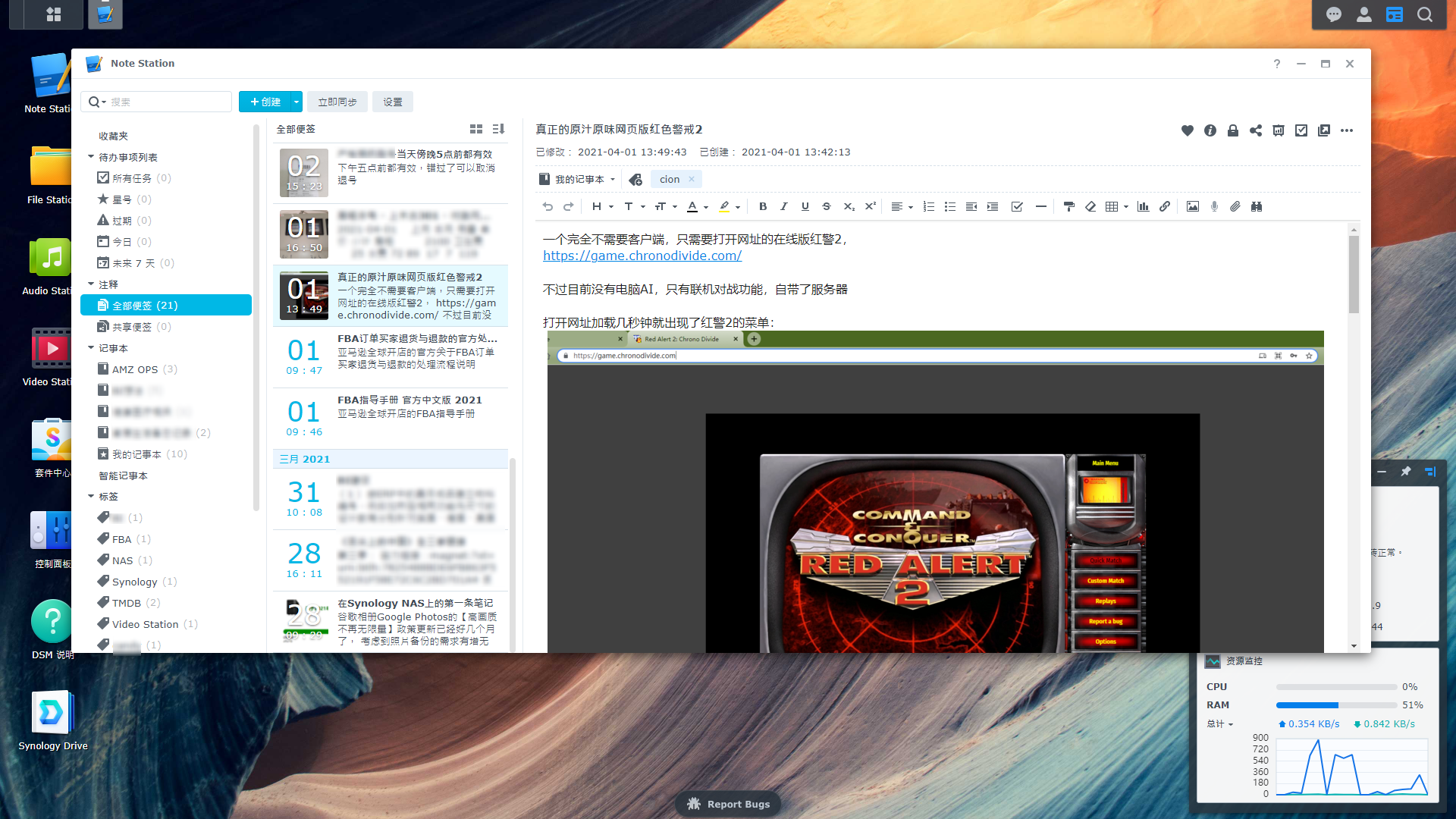Open the notebook selector dropdown 我的记事本

[x=579, y=180]
